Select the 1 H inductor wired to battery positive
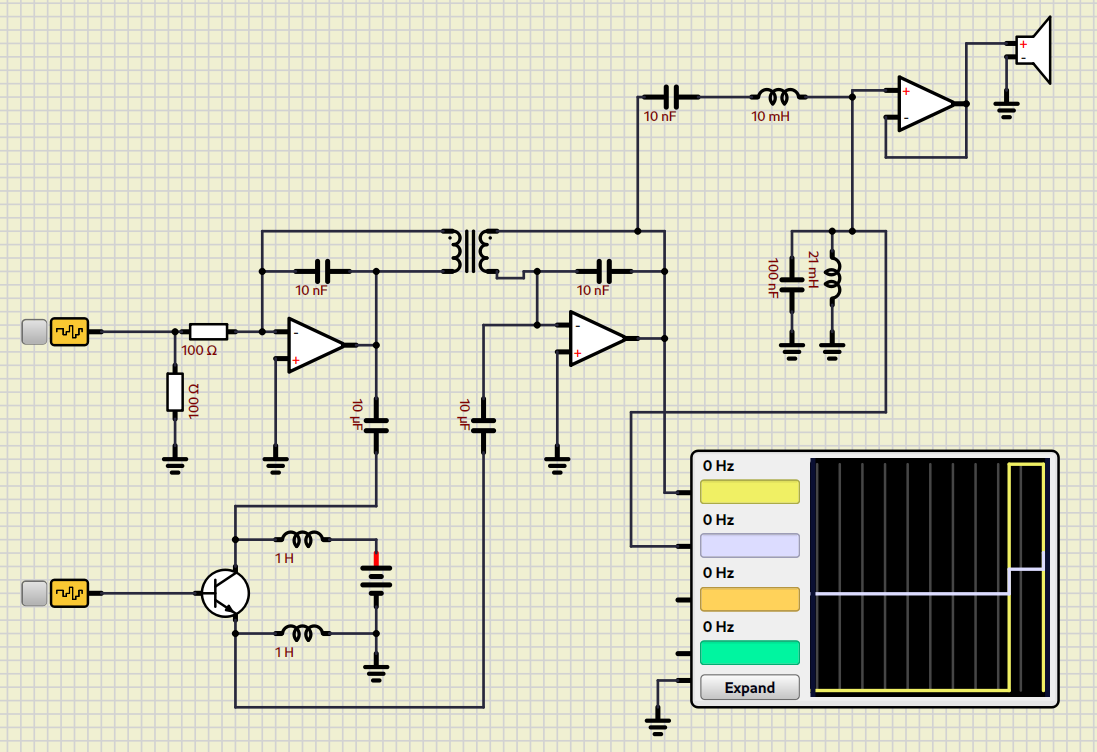Screen dimensions: 1097x752 pyautogui.click(x=302, y=539)
